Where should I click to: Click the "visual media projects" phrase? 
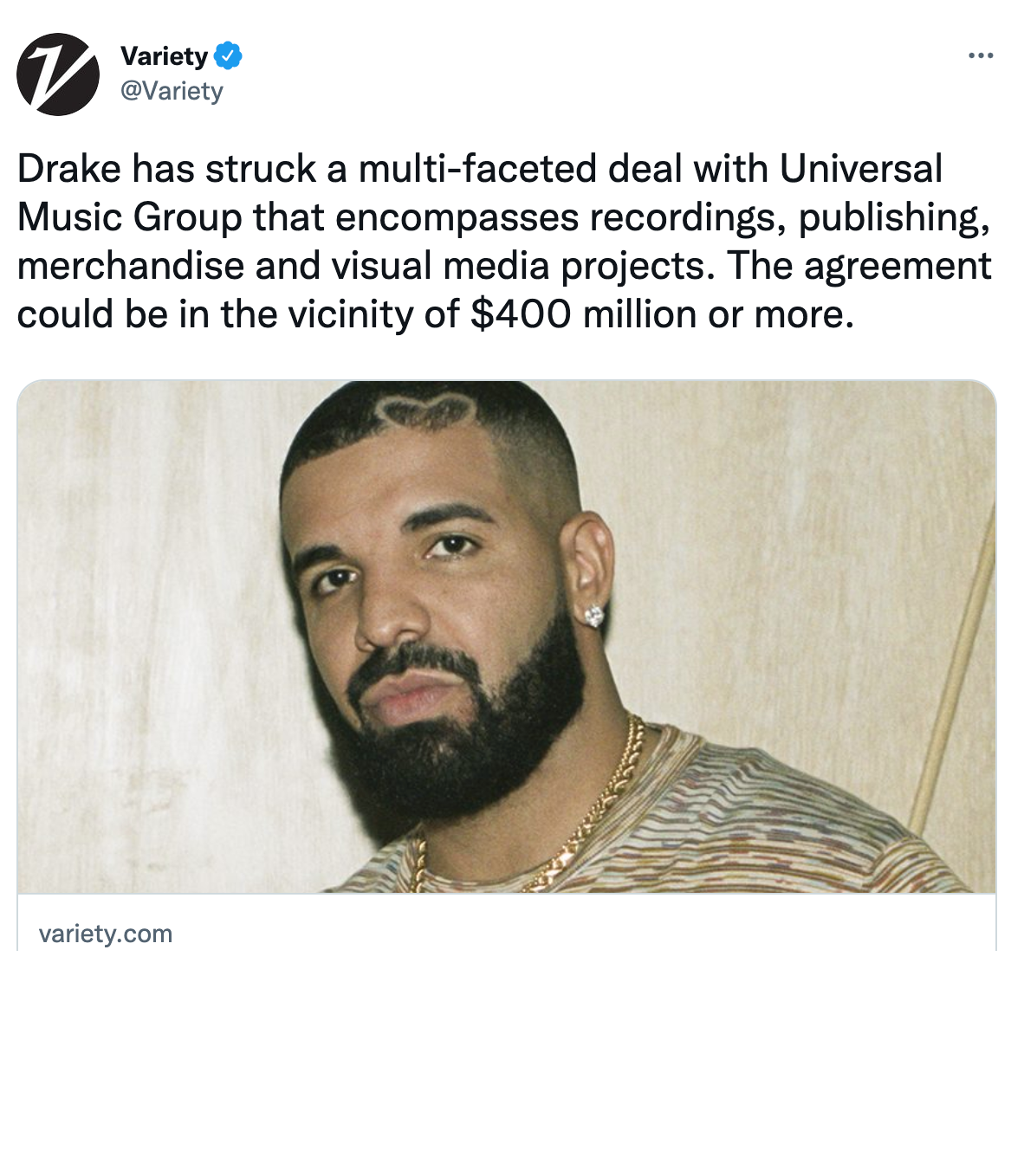click(x=524, y=265)
